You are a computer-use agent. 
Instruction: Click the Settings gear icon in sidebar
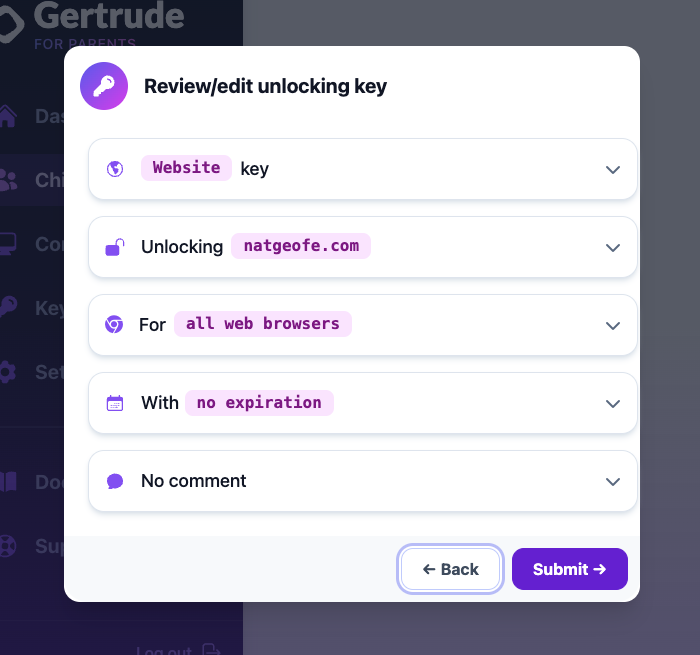8,372
